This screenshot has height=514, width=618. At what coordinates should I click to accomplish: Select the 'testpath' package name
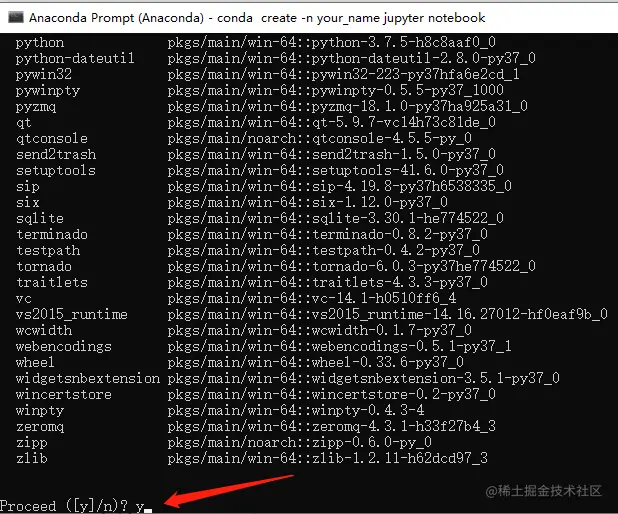coord(48,251)
